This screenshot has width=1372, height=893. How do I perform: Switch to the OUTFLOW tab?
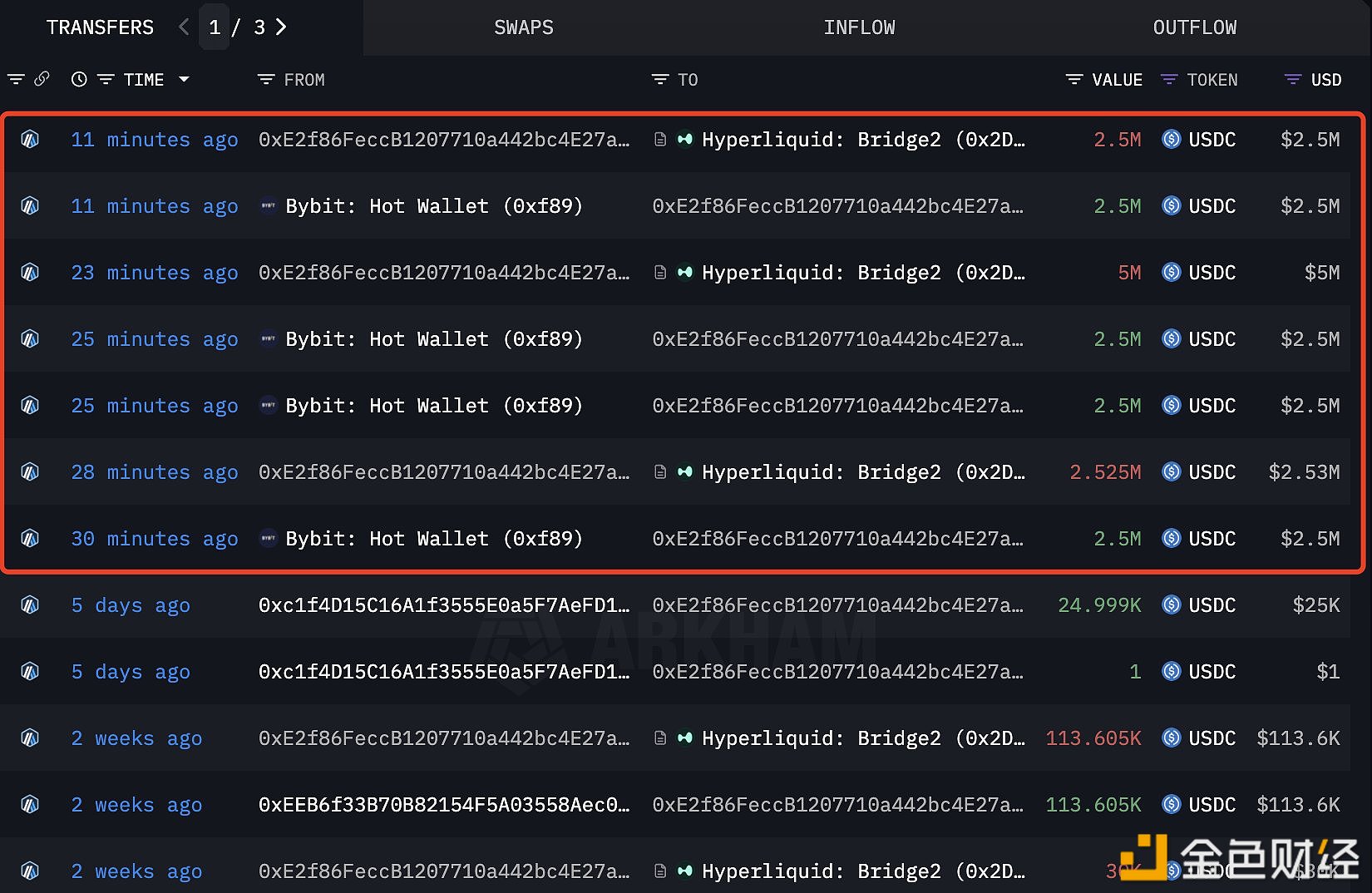1194,27
